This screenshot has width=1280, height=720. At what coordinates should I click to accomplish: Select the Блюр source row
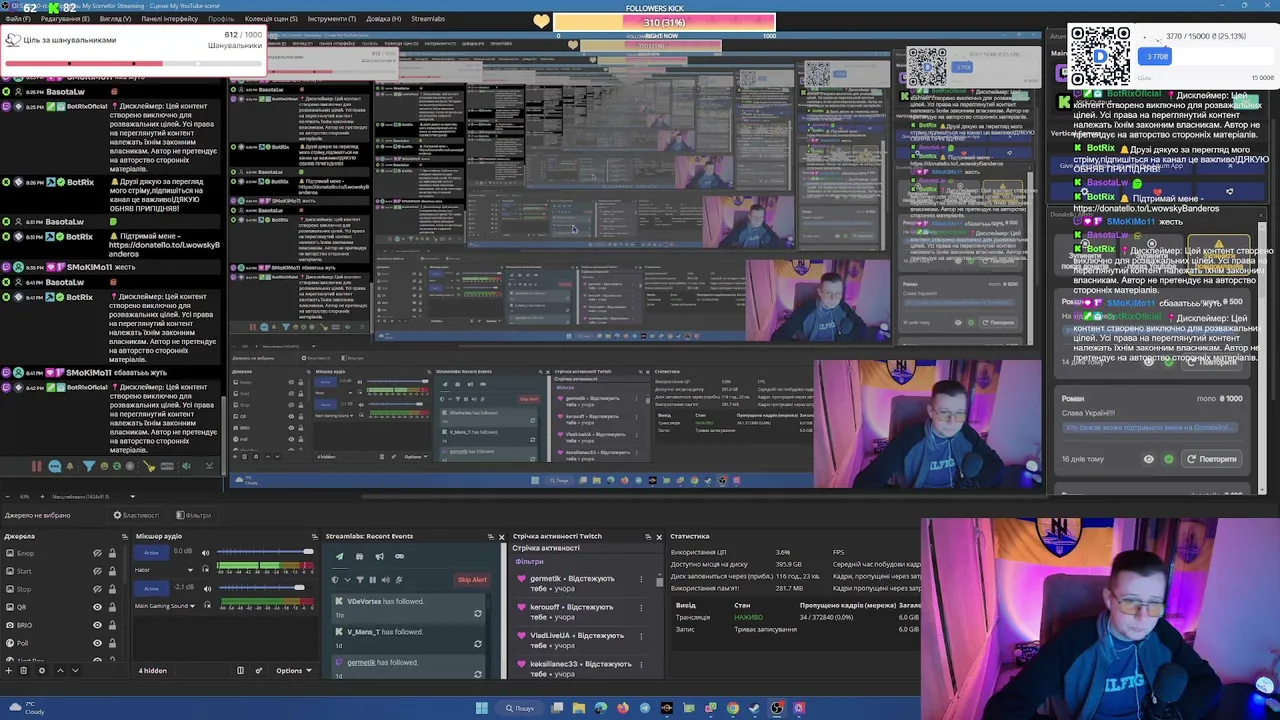click(62, 553)
